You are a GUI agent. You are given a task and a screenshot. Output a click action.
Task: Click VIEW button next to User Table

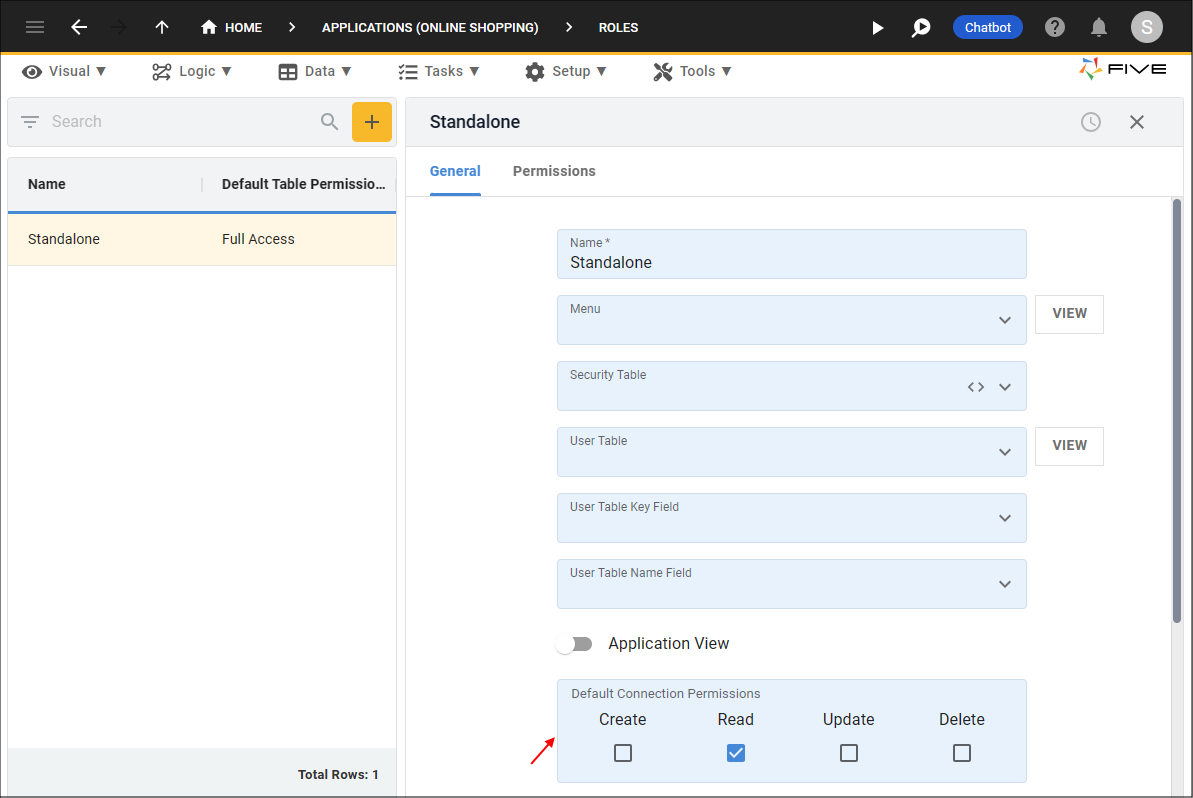tap(1069, 446)
